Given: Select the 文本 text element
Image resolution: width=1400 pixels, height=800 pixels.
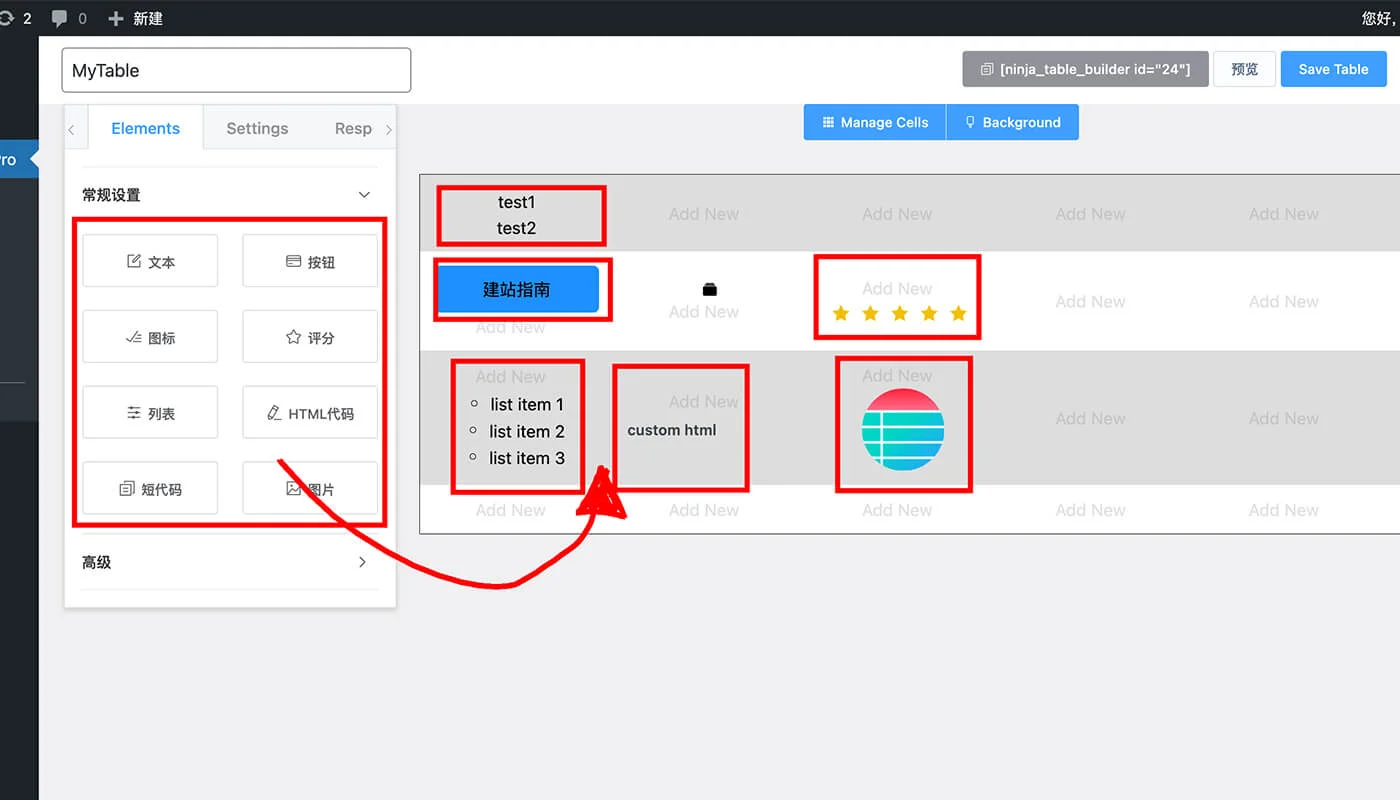Looking at the screenshot, I should click(x=150, y=262).
